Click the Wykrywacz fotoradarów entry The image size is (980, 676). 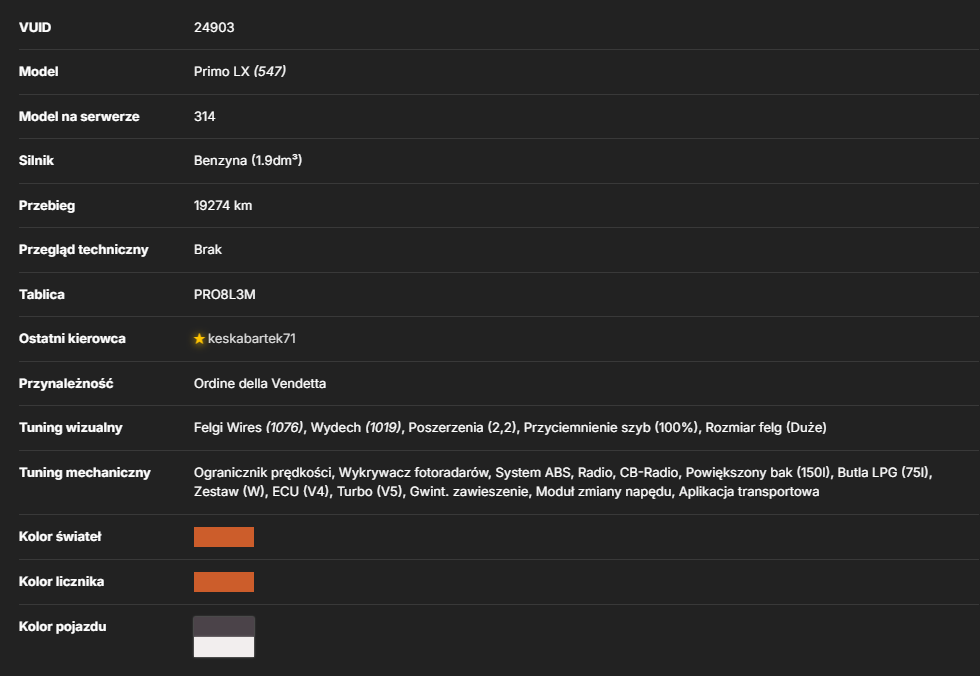(x=414, y=472)
